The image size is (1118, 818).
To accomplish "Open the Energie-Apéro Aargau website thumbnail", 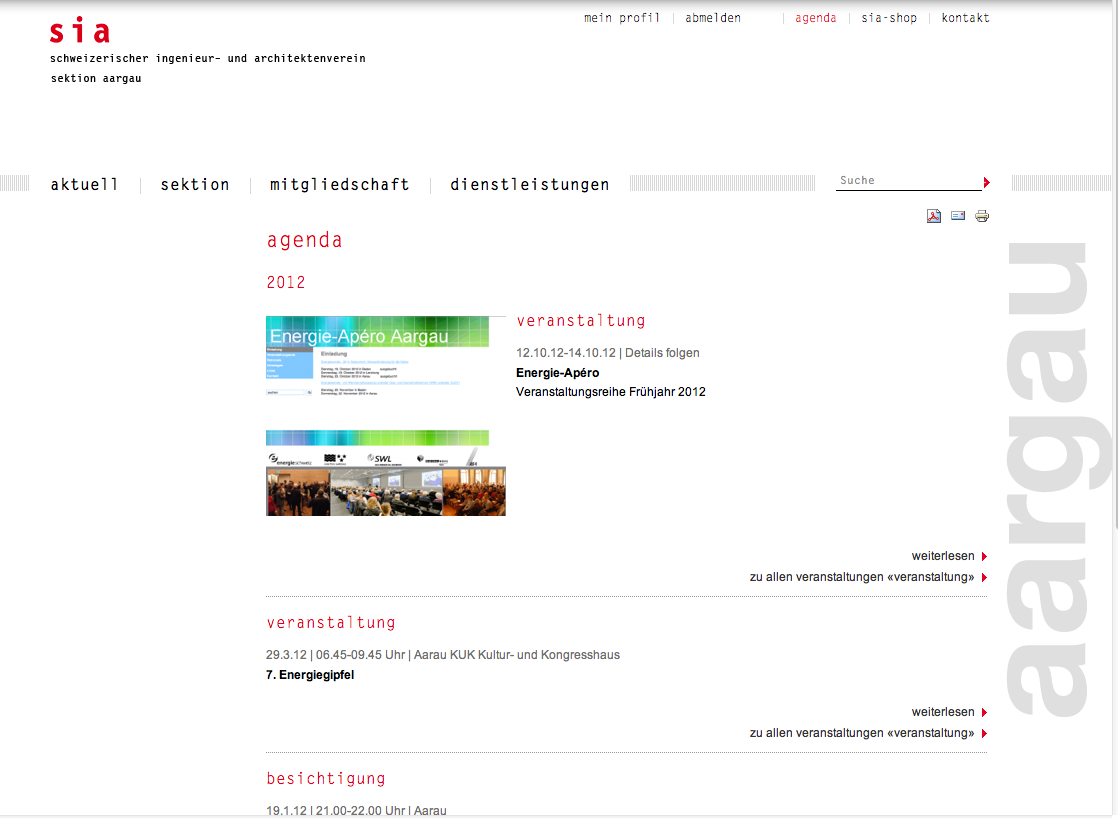I will click(x=377, y=357).
